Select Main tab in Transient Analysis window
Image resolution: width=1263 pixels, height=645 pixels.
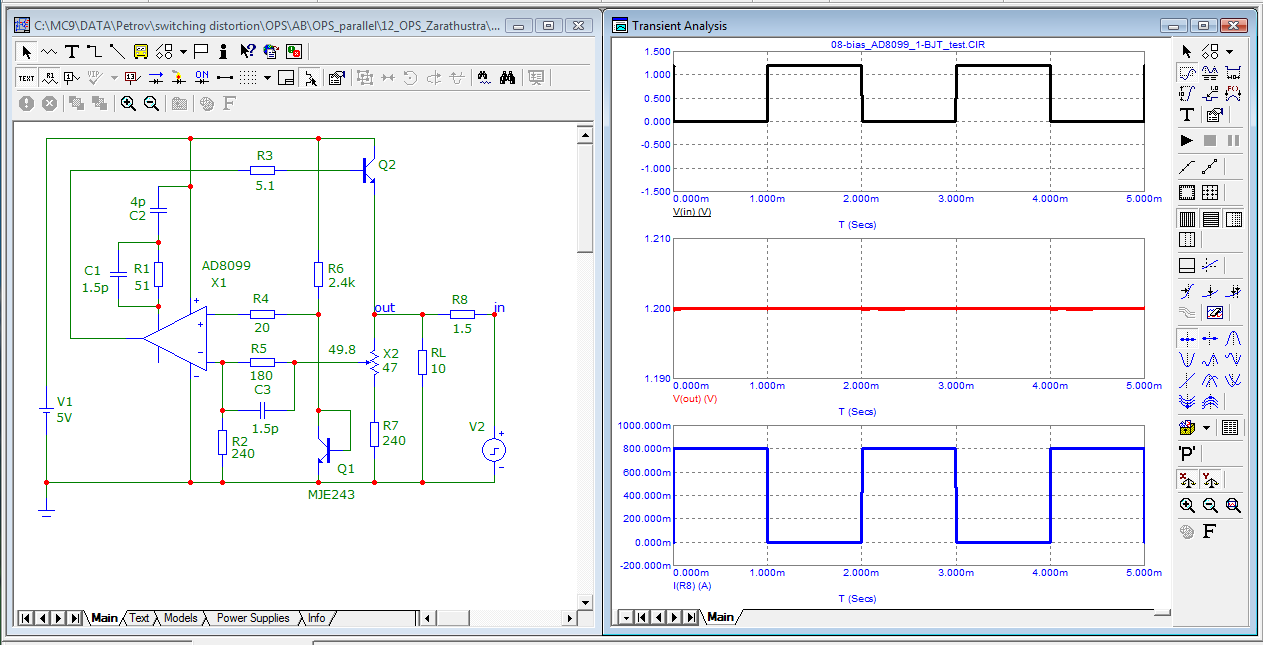pyautogui.click(x=720, y=617)
